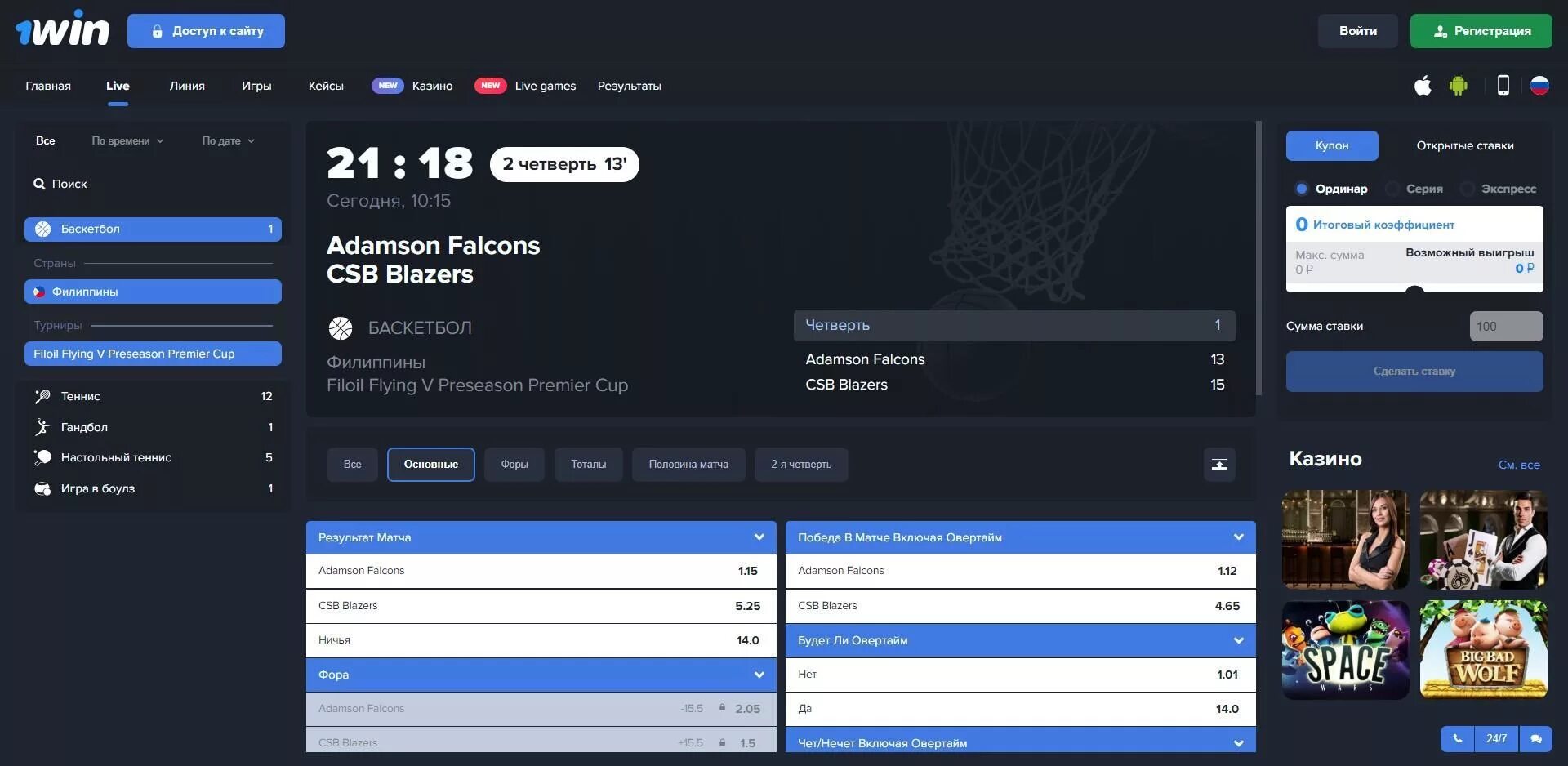Select the Серия bet type

tap(1414, 189)
